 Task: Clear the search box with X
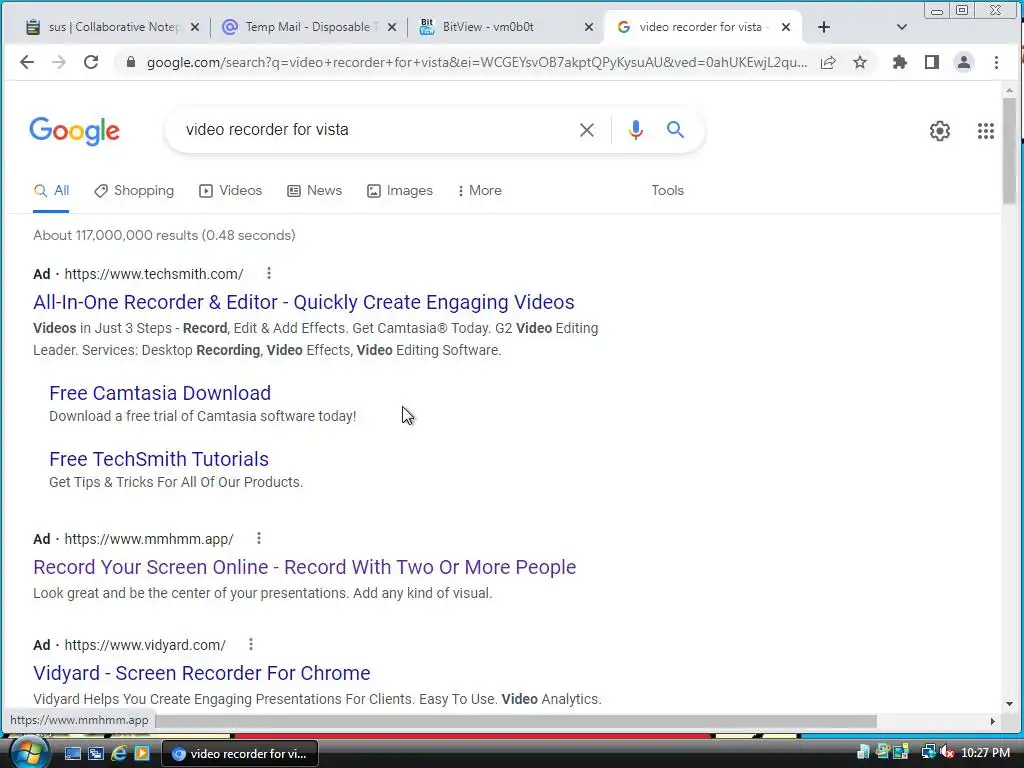coord(586,130)
